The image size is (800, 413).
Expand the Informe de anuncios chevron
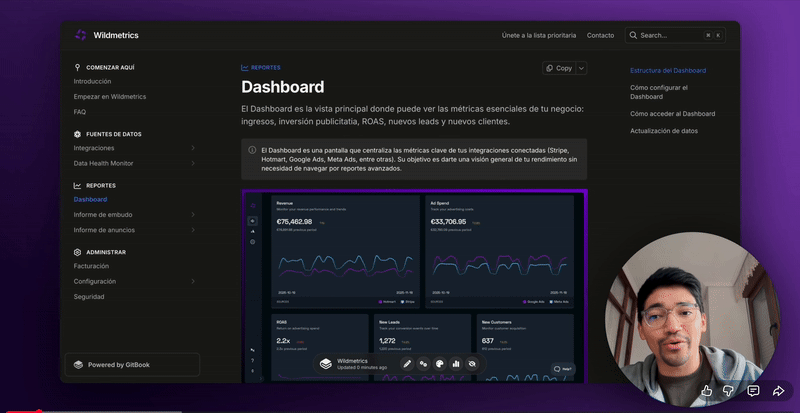click(x=193, y=230)
